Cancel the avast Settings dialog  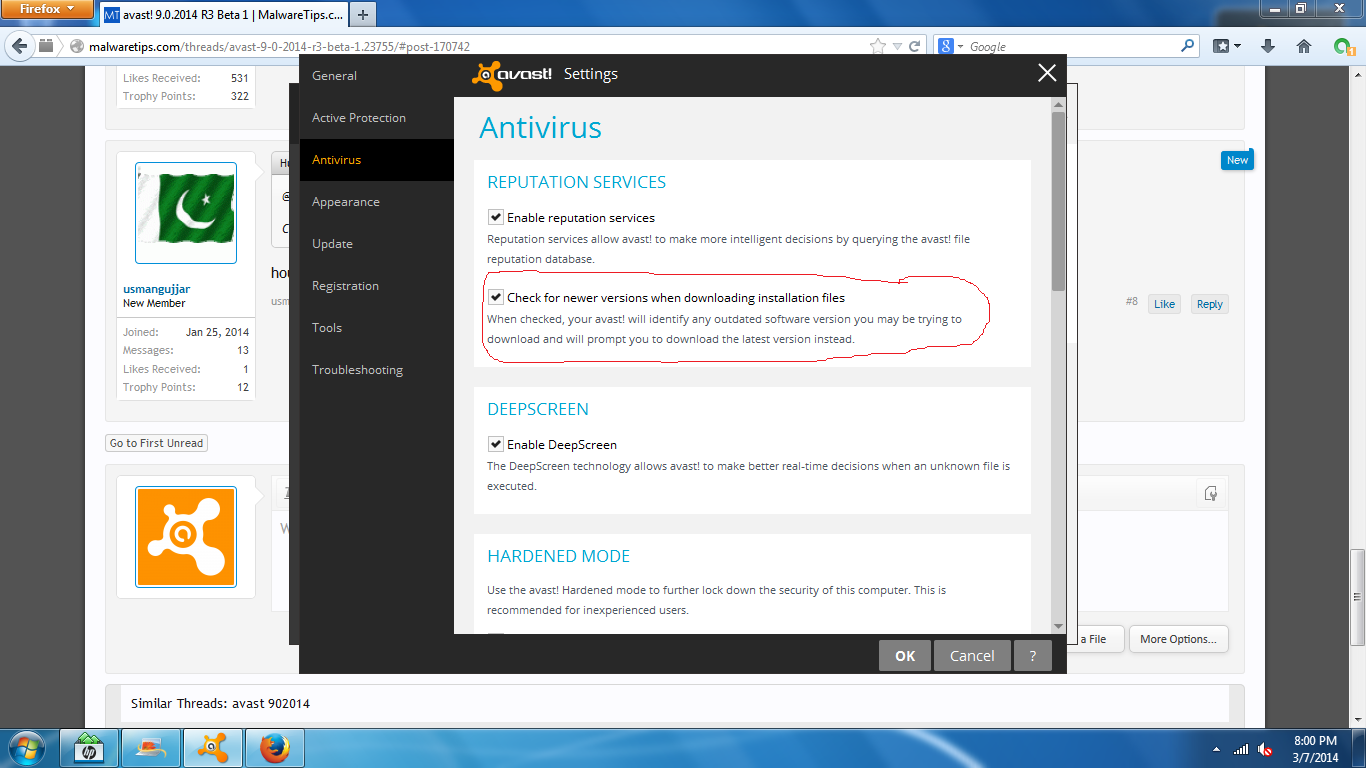tap(972, 656)
